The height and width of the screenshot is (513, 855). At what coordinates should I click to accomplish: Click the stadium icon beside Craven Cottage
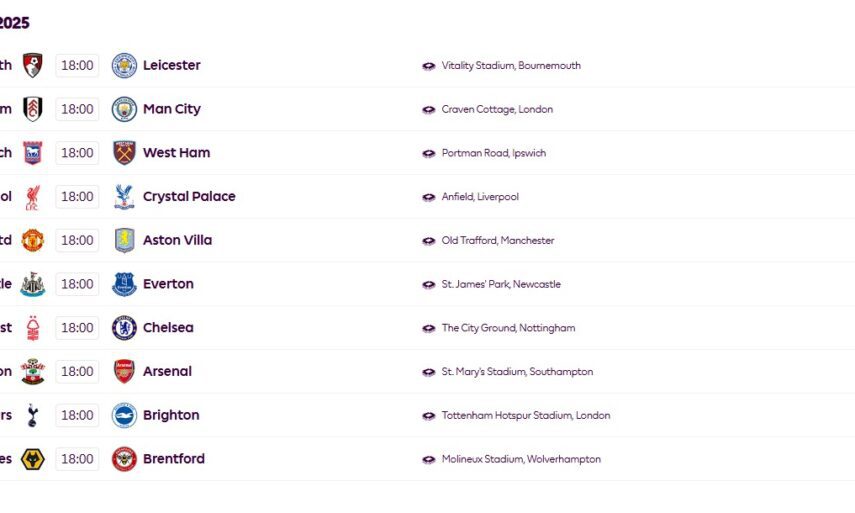429,109
